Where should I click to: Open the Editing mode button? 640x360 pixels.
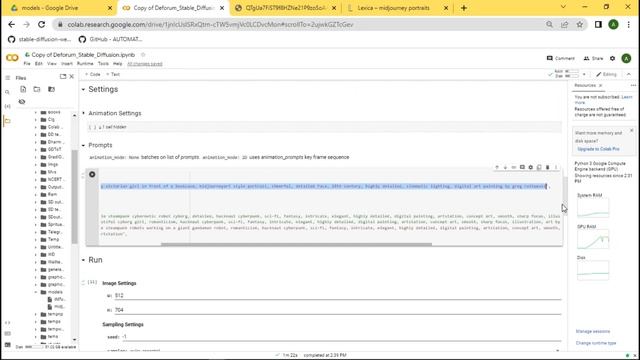point(606,74)
